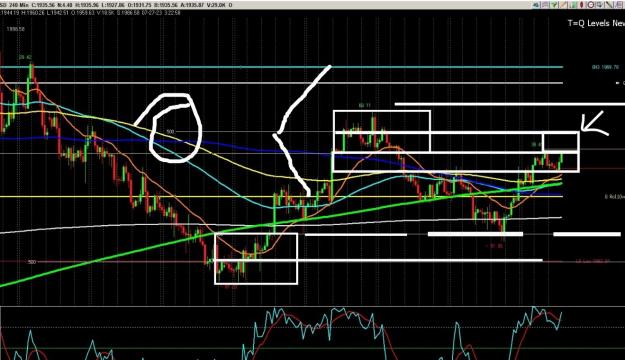Click the teal mountain-shaped toolbar icon
The image size is (625, 360).
coord(536,5)
